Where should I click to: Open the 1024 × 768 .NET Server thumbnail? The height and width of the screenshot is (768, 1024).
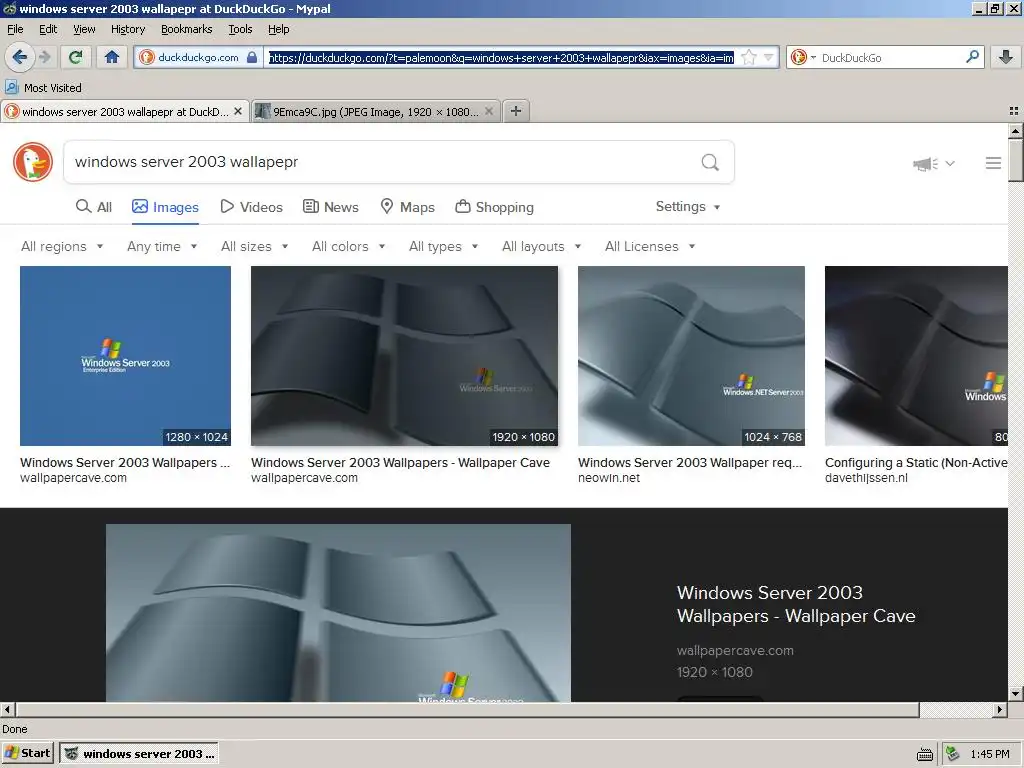[x=691, y=356]
